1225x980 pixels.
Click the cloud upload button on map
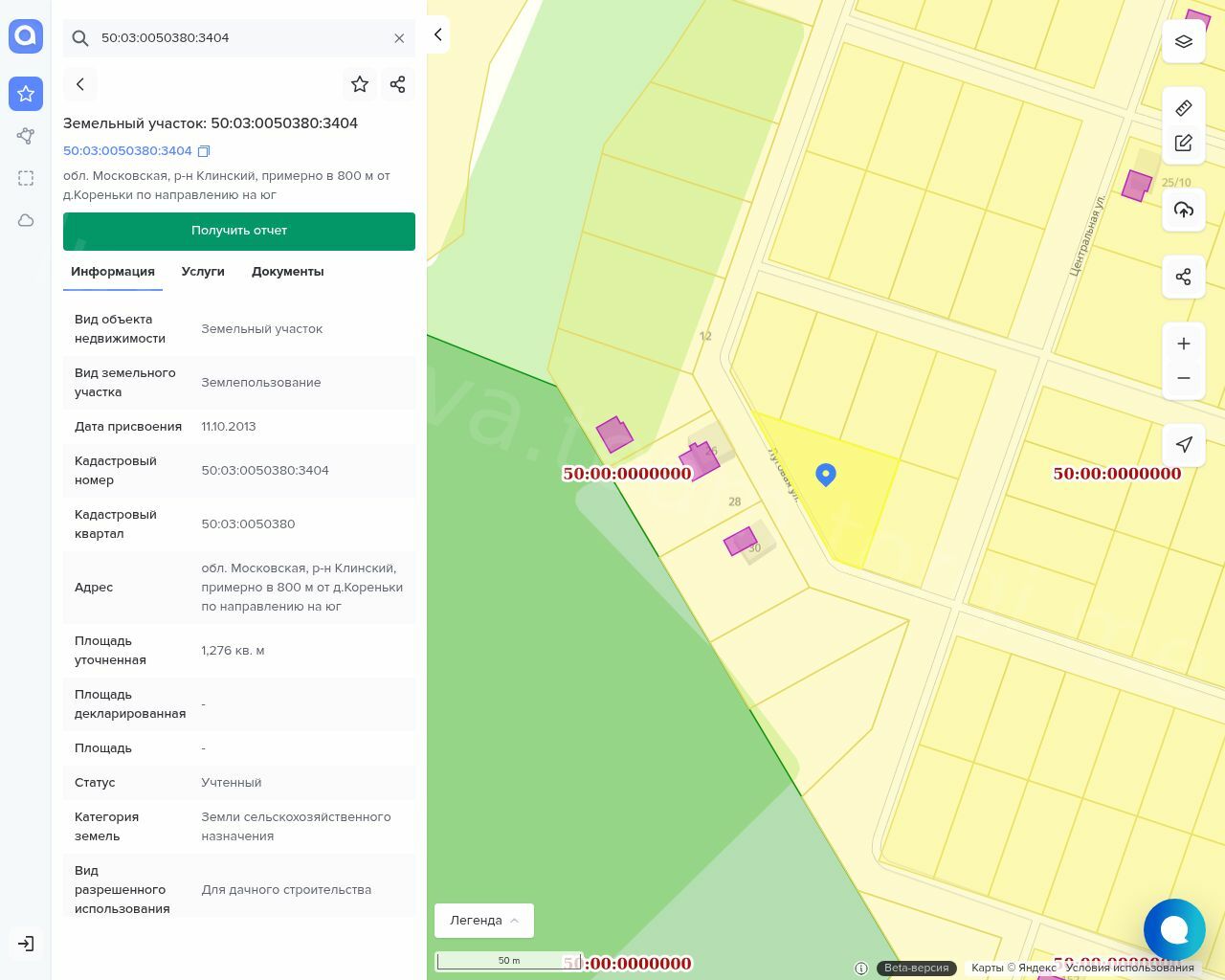[x=1184, y=211]
